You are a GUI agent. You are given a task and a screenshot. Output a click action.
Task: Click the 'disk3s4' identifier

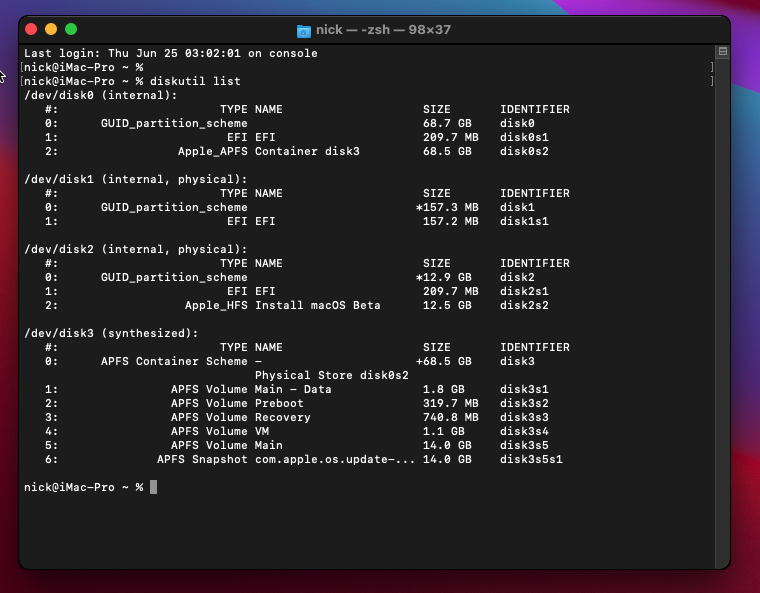pos(524,432)
